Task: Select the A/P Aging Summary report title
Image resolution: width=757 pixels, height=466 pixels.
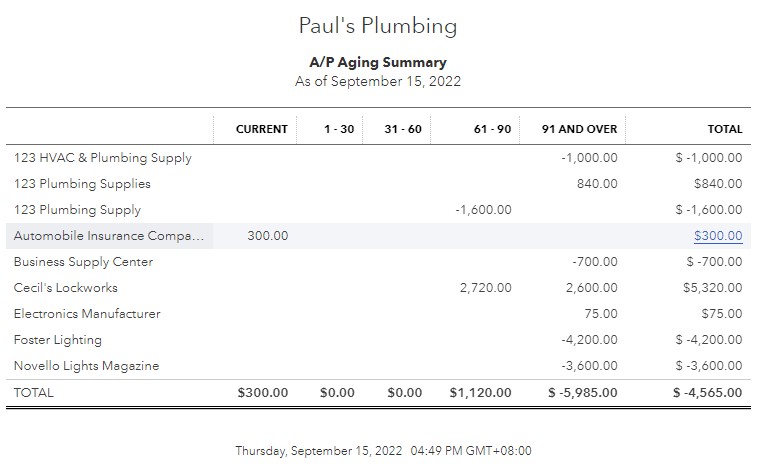Action: pos(378,63)
